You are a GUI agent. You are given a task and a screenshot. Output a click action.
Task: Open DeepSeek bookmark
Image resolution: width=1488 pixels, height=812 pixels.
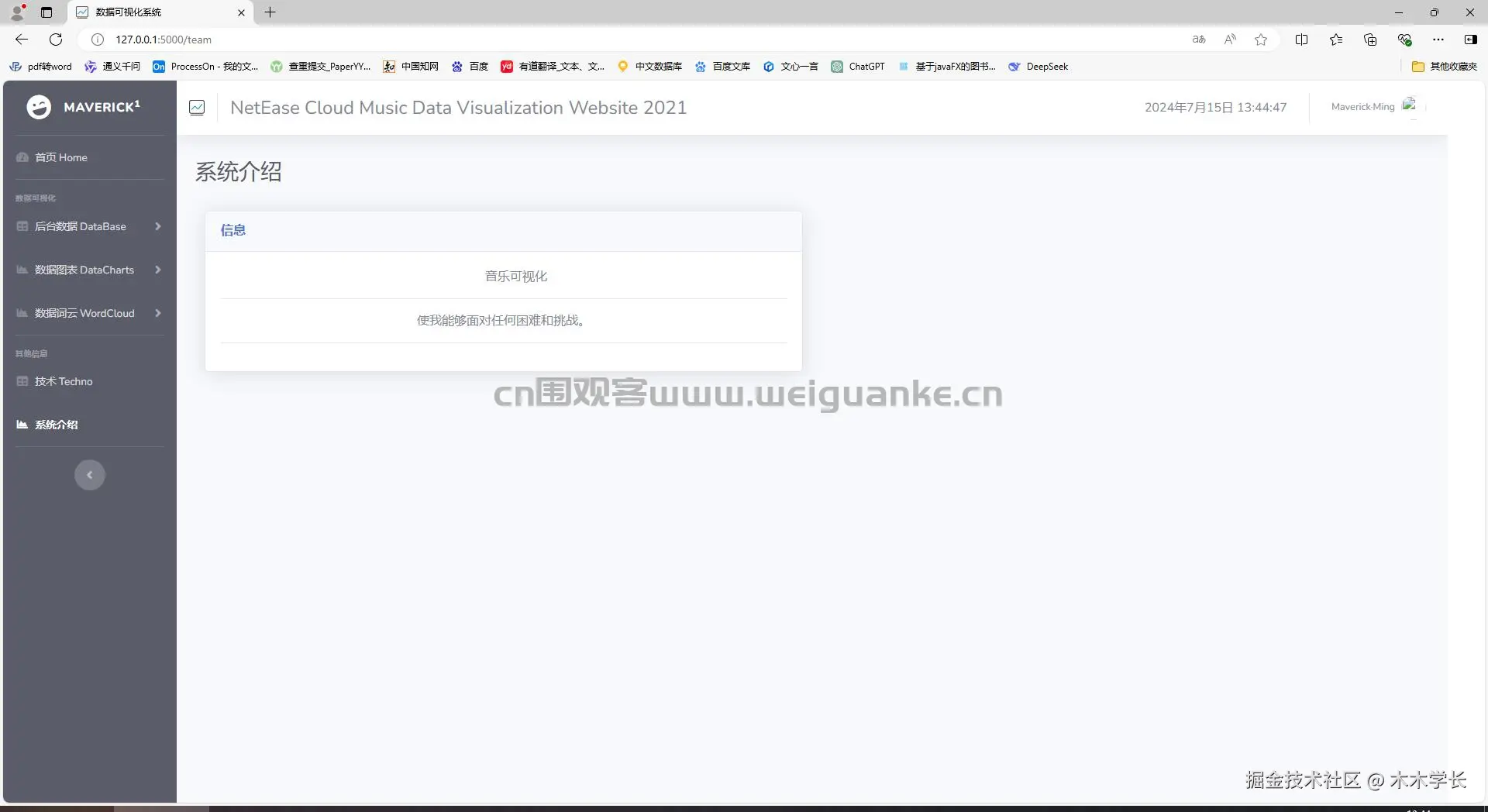click(1038, 67)
